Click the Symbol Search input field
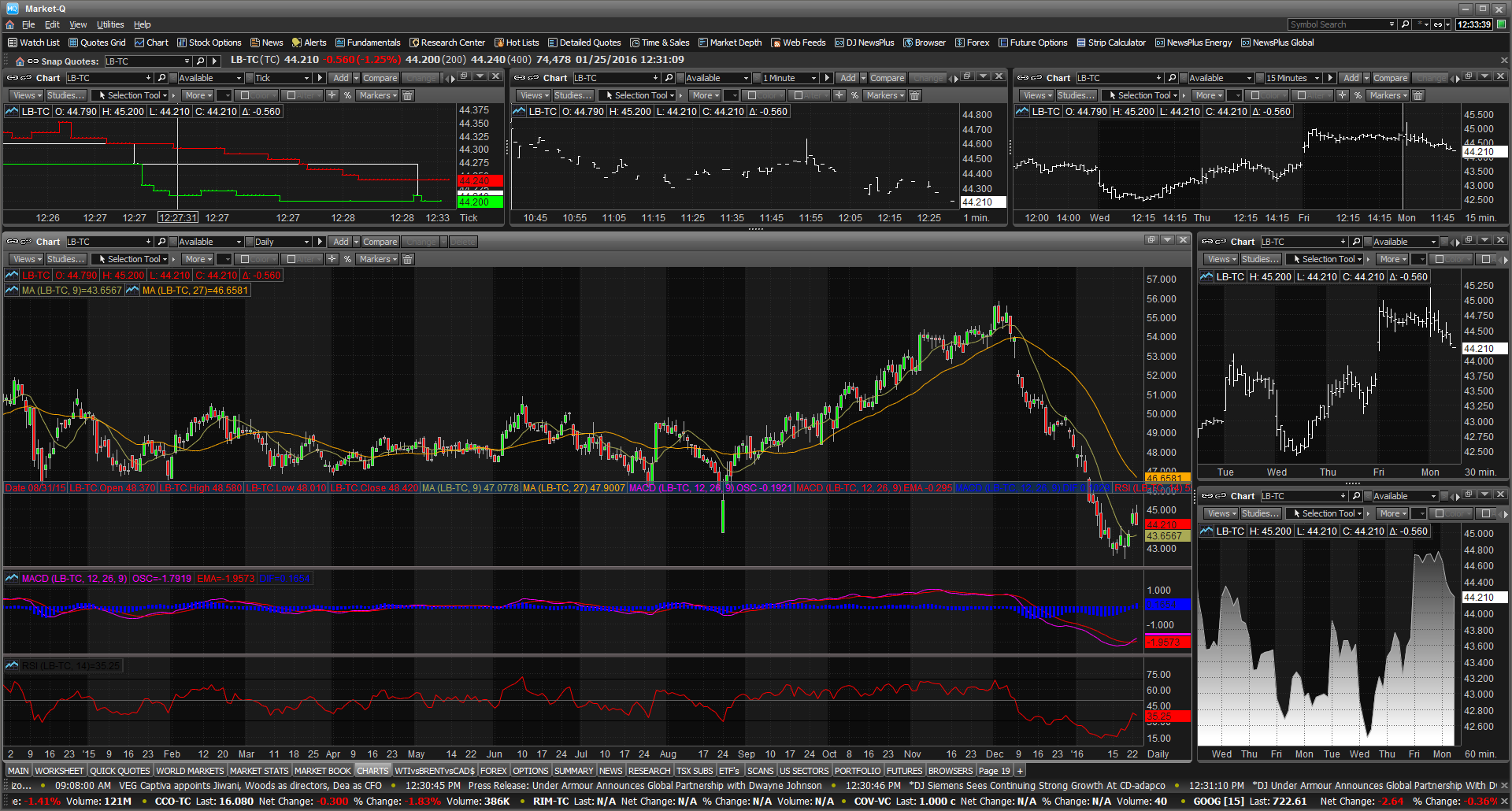This screenshot has height=811, width=1512. pyautogui.click(x=1339, y=24)
